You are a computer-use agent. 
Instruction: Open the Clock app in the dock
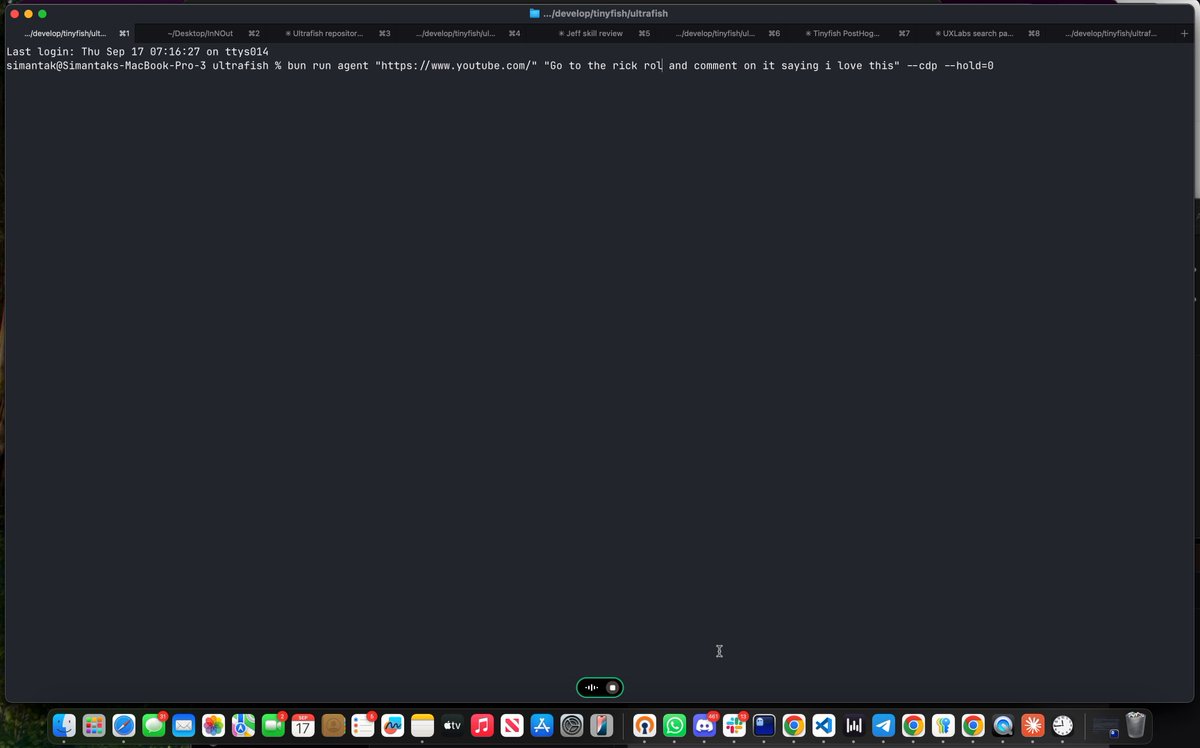[1063, 725]
